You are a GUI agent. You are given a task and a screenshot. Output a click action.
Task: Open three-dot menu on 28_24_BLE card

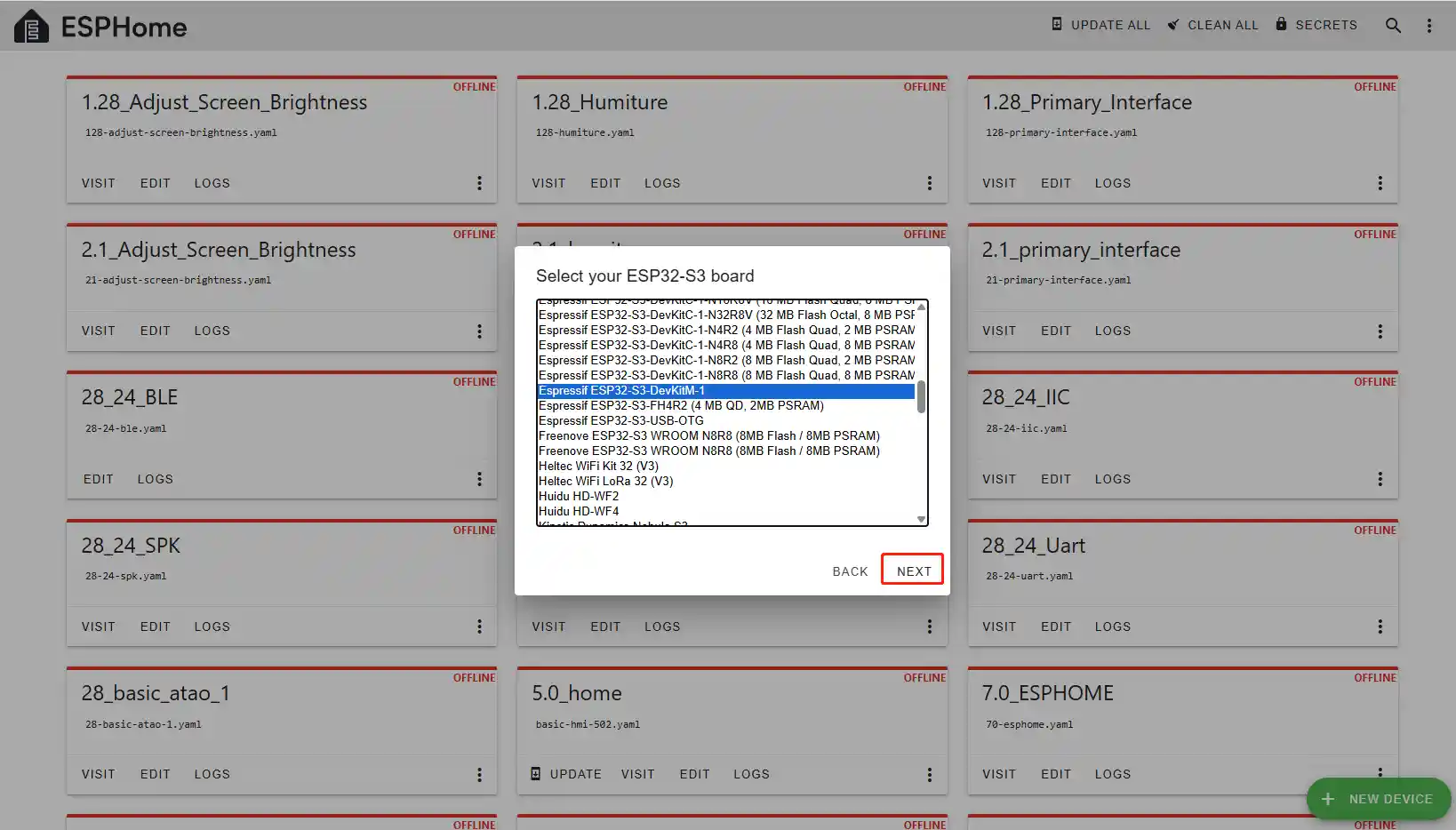click(x=479, y=479)
